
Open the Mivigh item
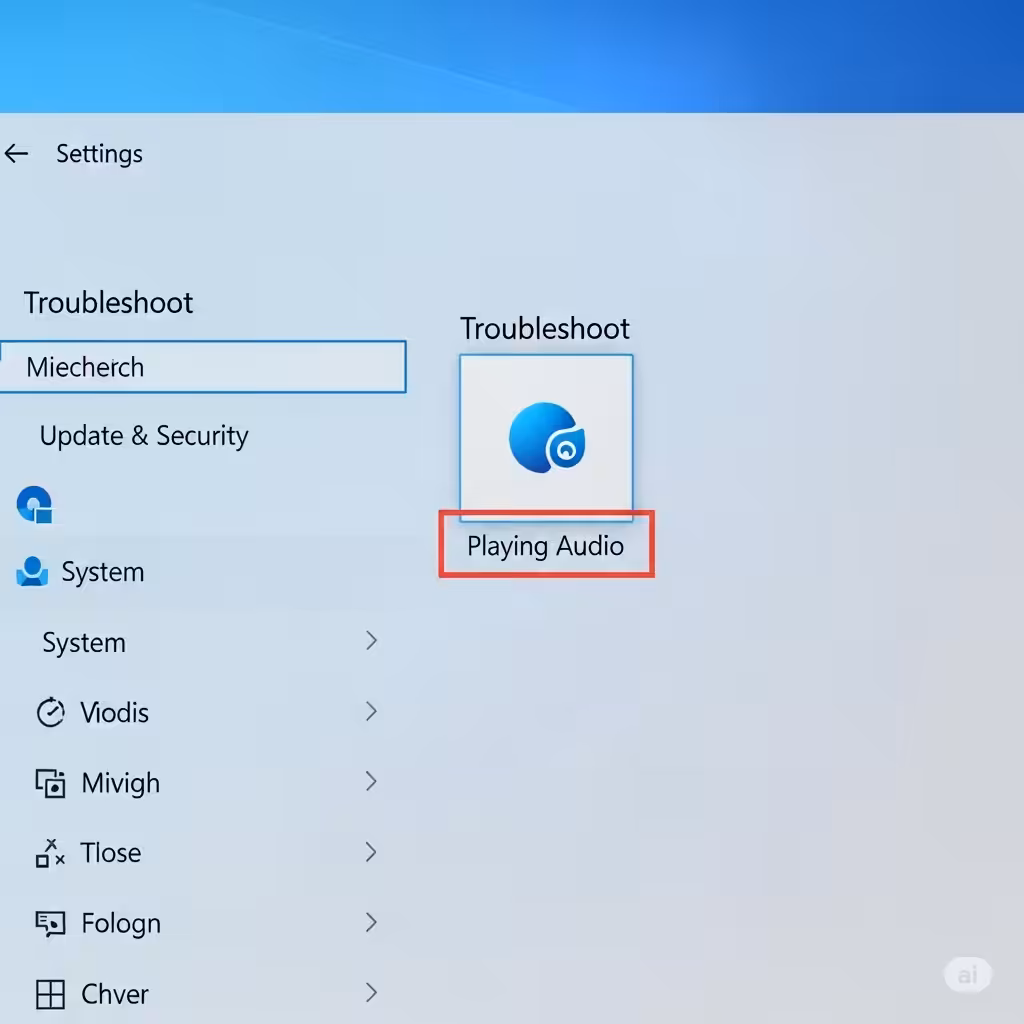121,783
